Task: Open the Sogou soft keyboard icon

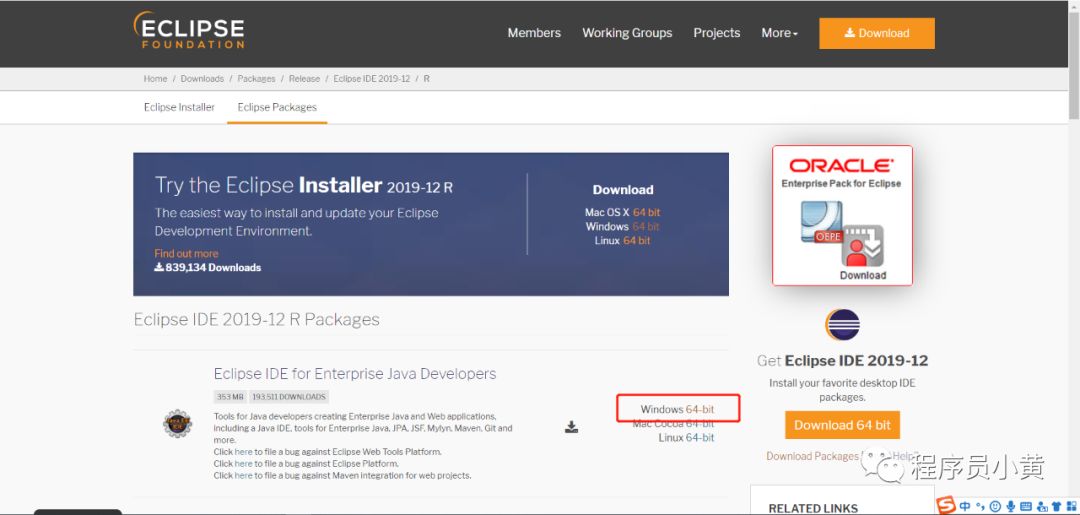Action: (x=1026, y=507)
